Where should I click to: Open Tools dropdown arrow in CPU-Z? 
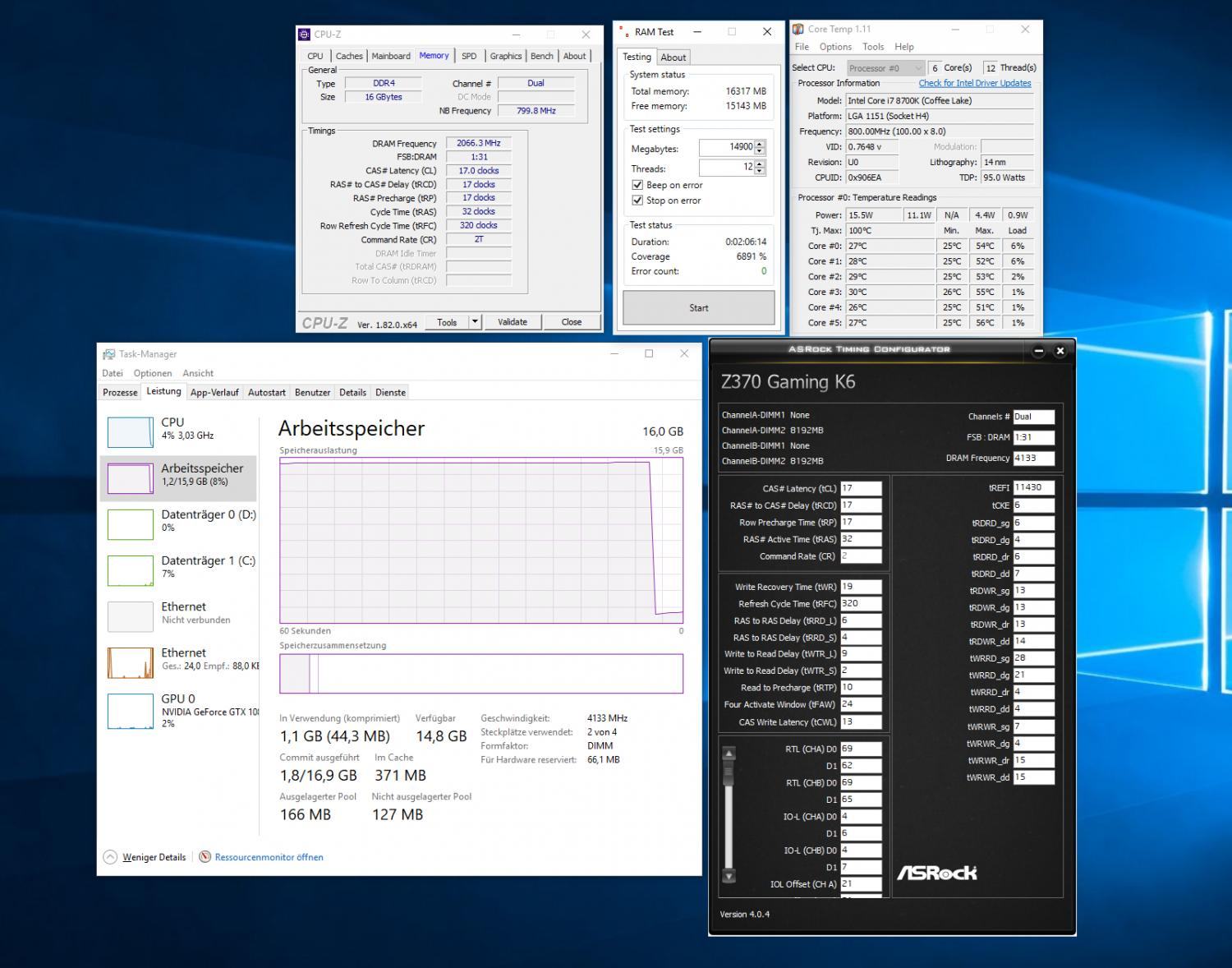pos(475,322)
